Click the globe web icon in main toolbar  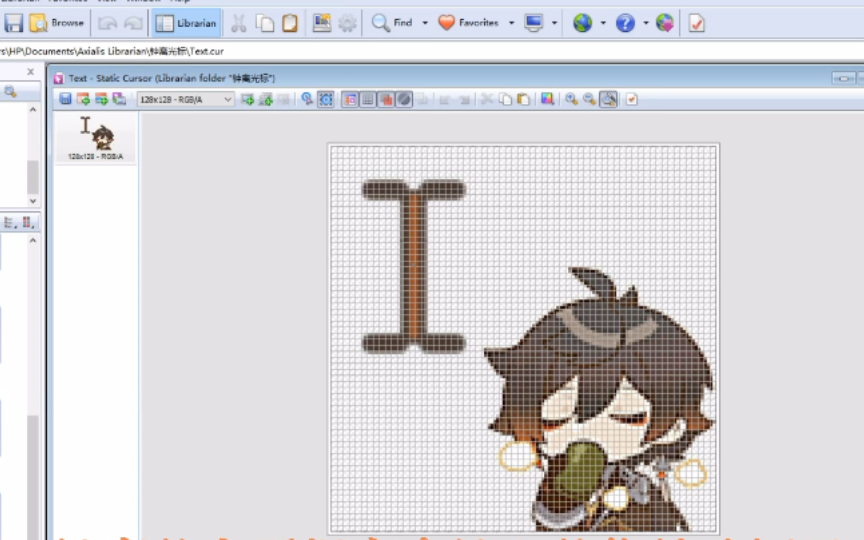(582, 23)
